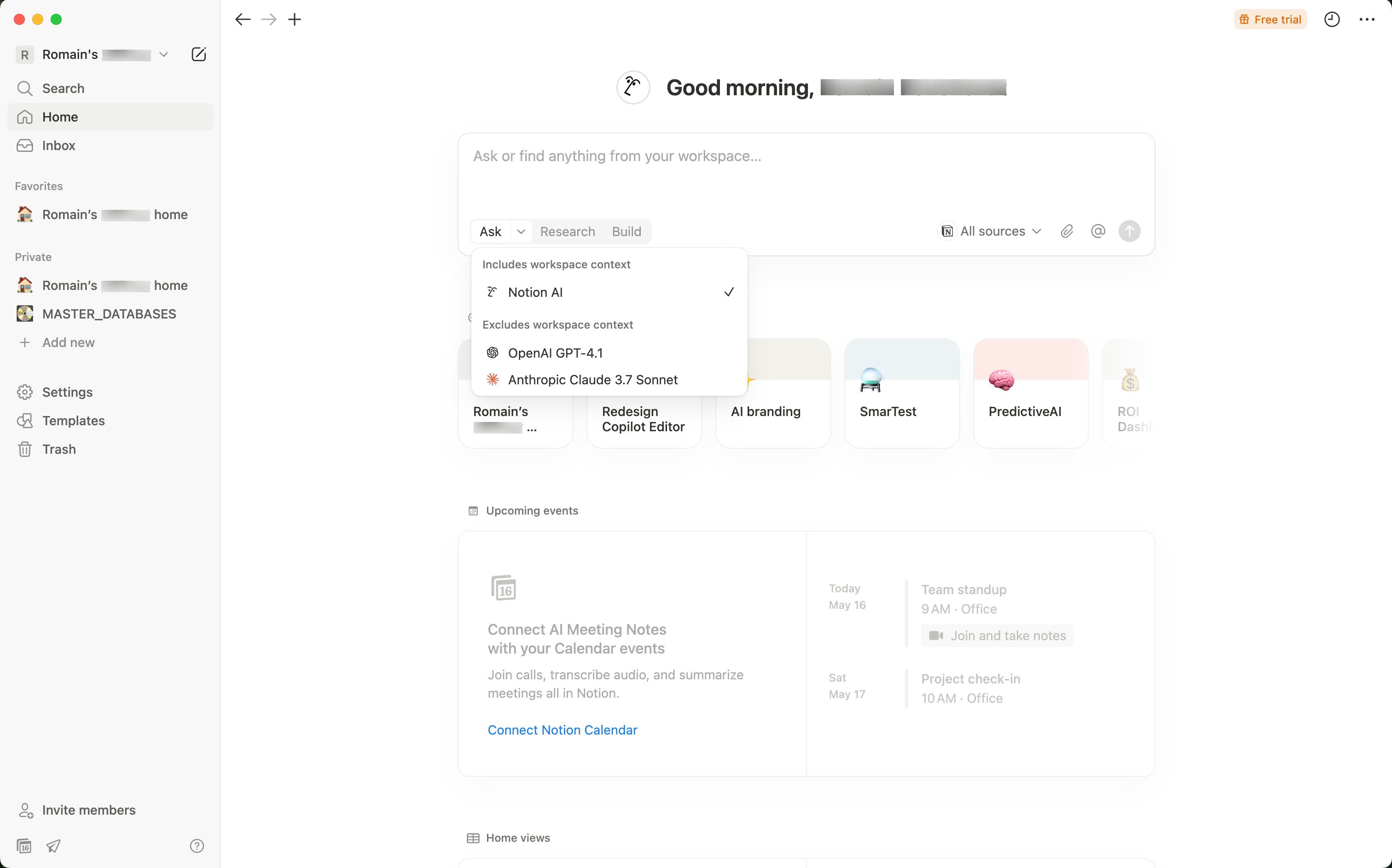The width and height of the screenshot is (1392, 868).
Task: Open favorite page Romain's home
Action: [x=110, y=215]
